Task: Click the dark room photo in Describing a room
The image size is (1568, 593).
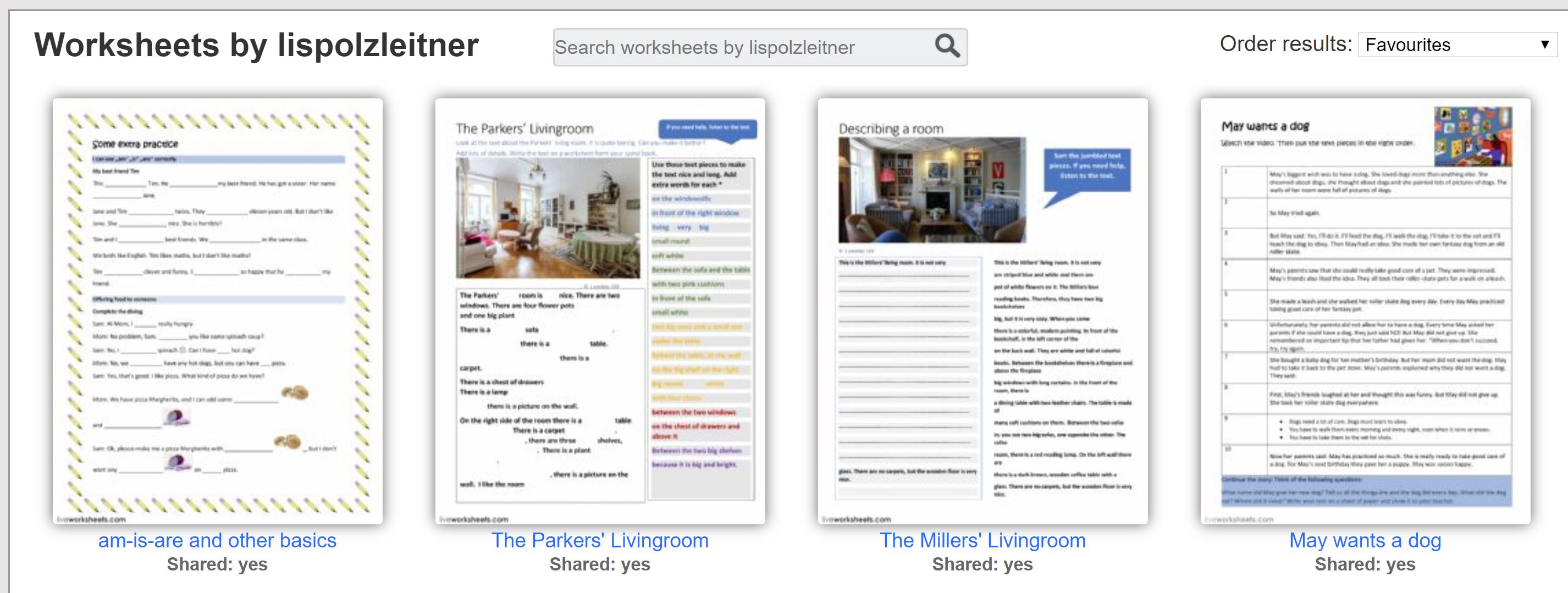Action: [x=931, y=190]
